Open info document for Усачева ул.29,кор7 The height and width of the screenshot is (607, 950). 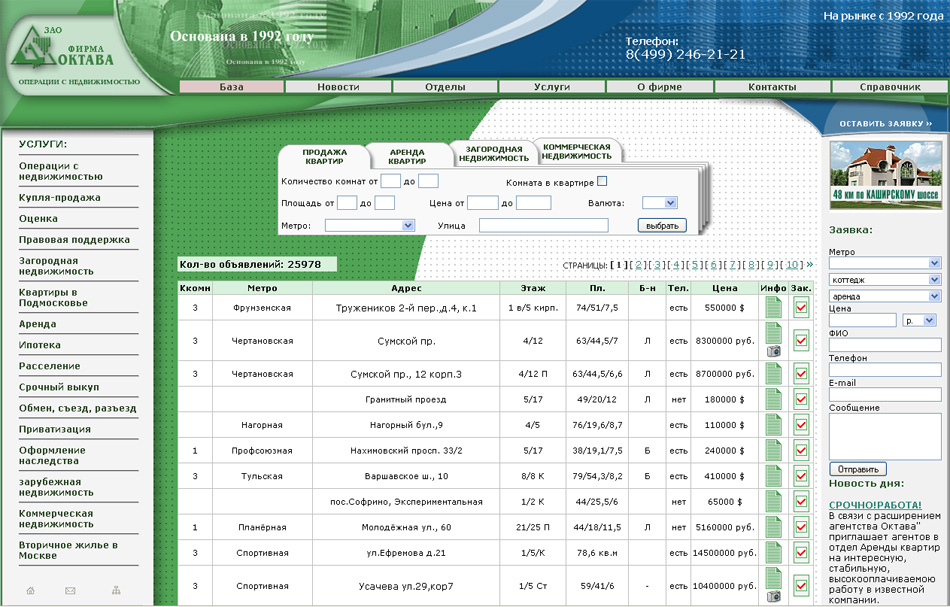point(773,578)
